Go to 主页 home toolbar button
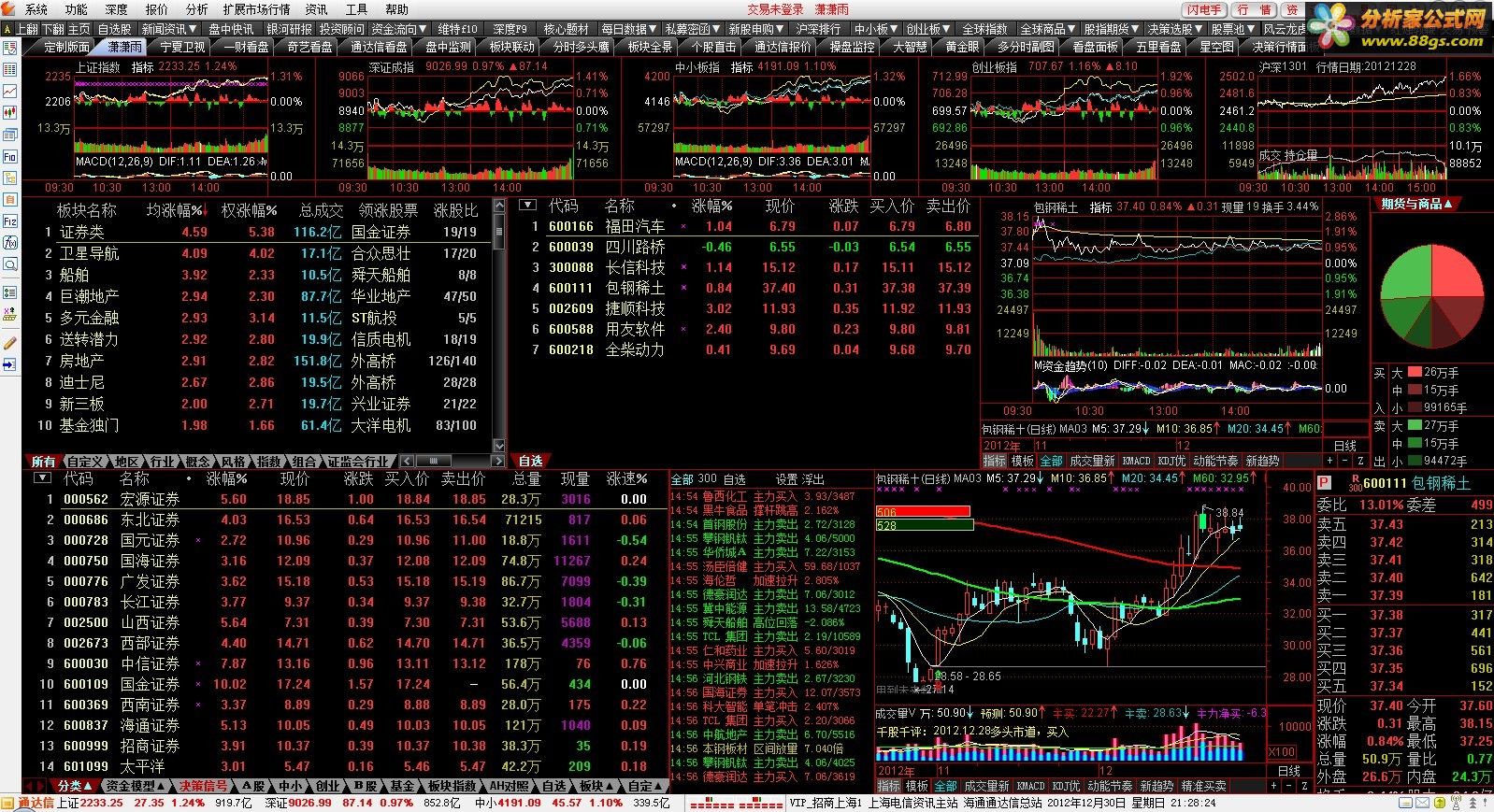This screenshot has height=812, width=1494. [x=79, y=29]
